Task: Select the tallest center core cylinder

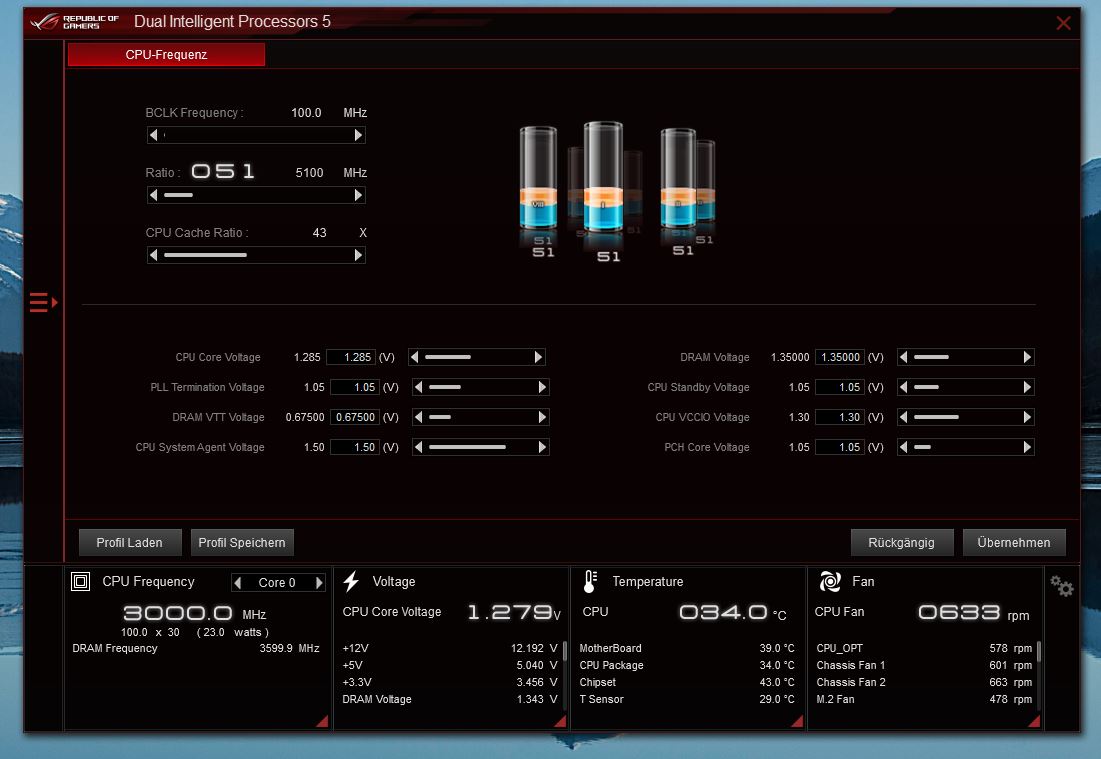Action: tap(603, 177)
